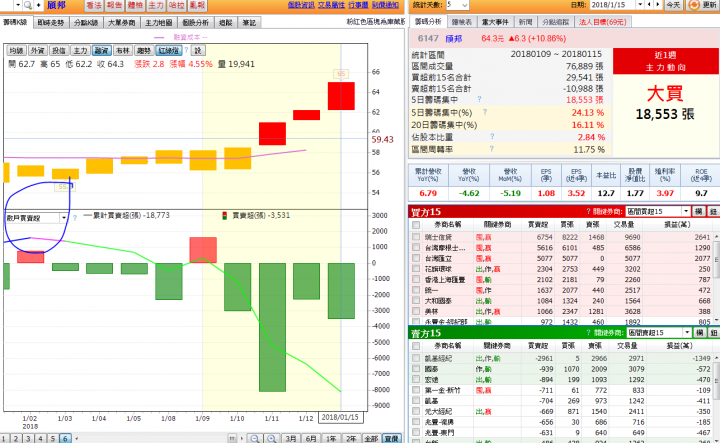Click the help question mark beside 紅綠燈
Viewport: 720px width, 443px height.
pyautogui.click(x=186, y=50)
